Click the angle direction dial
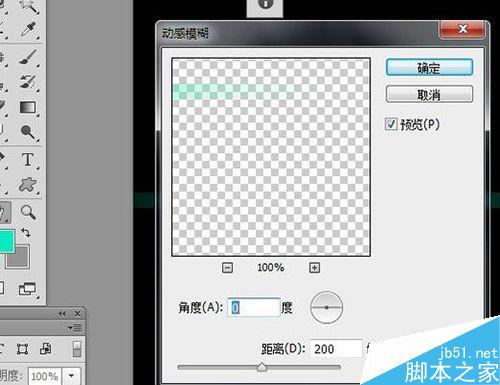 point(327,307)
